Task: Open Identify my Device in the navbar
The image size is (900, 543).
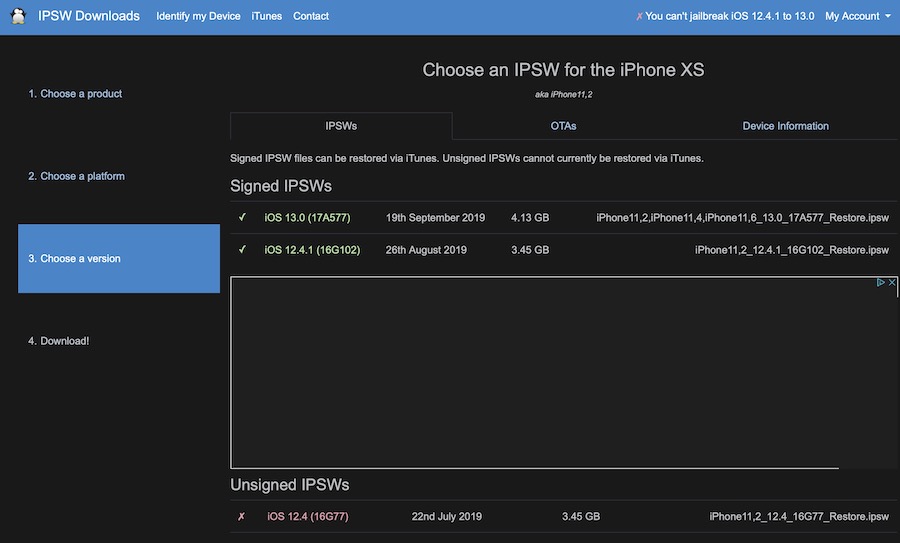Action: tap(198, 16)
